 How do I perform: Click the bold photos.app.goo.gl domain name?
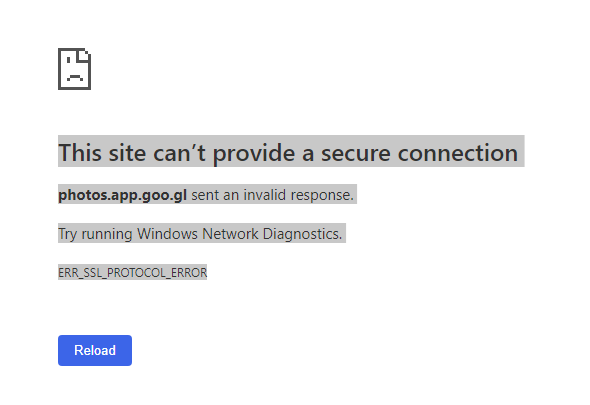tap(122, 195)
